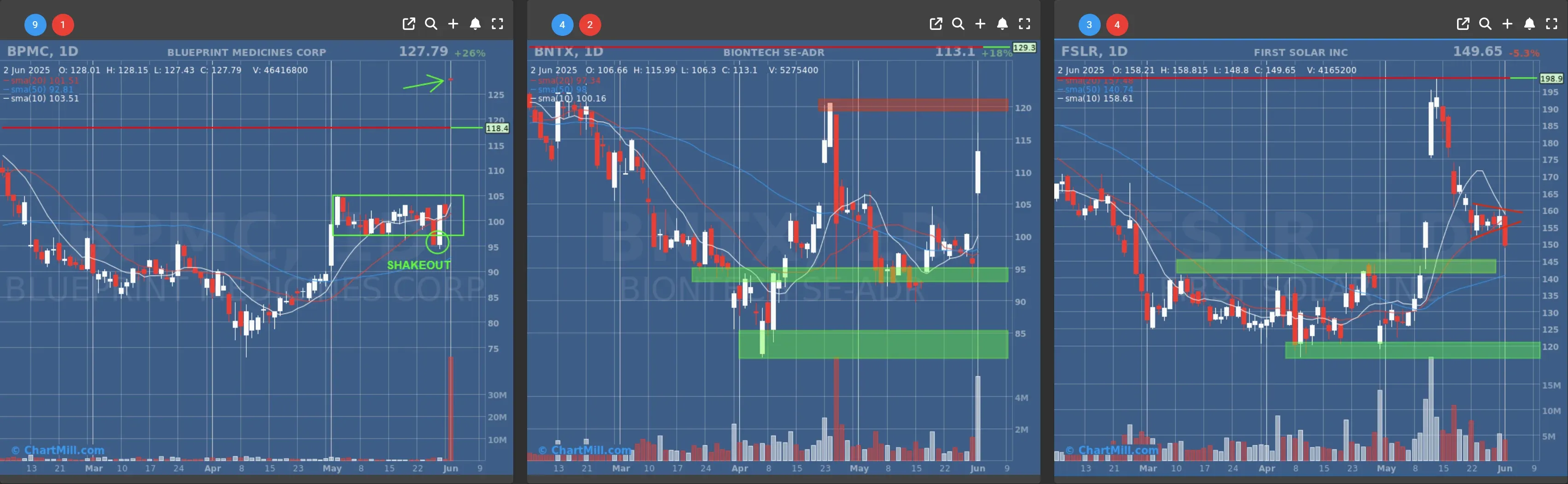Click FSLR volume value V: 4165200
The width and height of the screenshot is (1568, 484).
[1331, 70]
